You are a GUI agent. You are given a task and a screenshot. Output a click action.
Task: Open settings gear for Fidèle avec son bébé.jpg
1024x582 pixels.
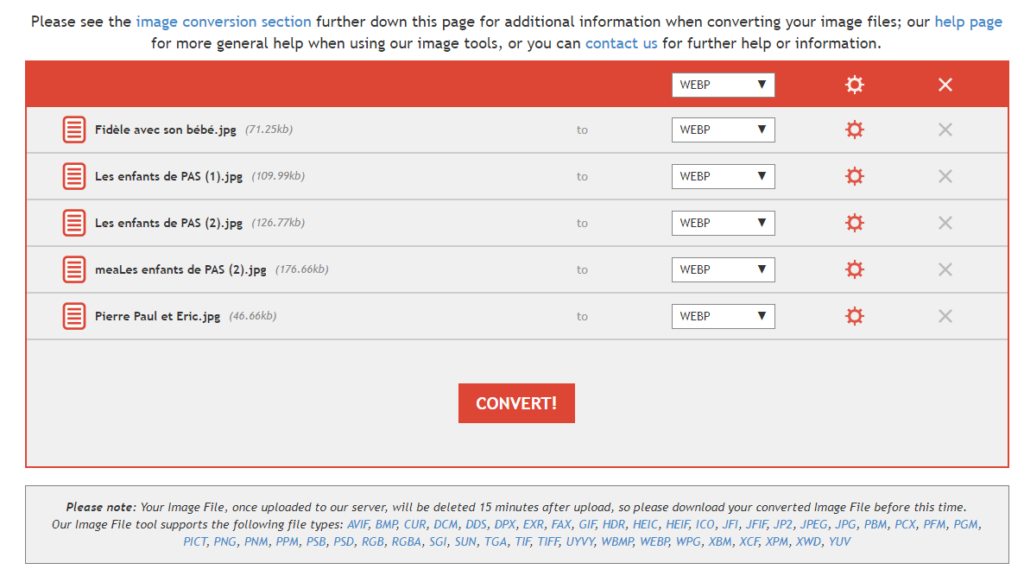tap(854, 130)
